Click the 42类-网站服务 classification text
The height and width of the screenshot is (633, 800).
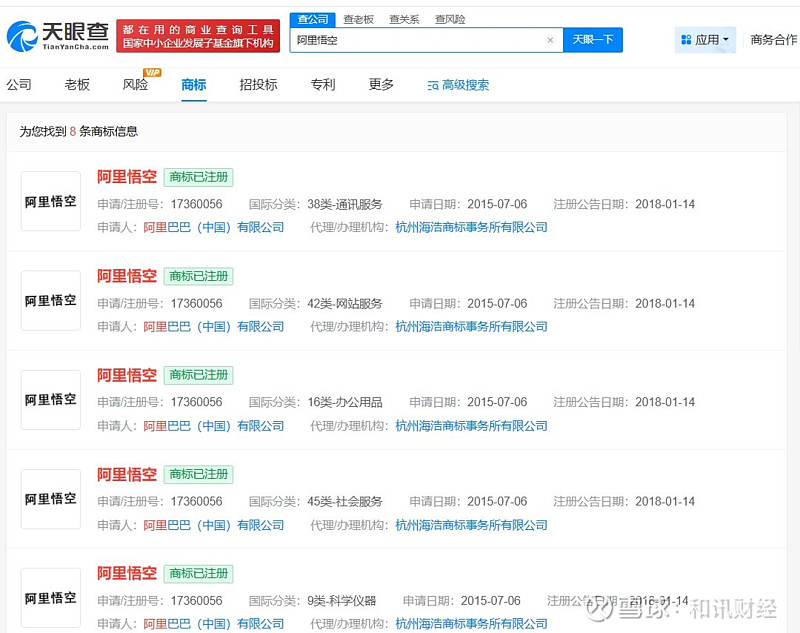345,303
